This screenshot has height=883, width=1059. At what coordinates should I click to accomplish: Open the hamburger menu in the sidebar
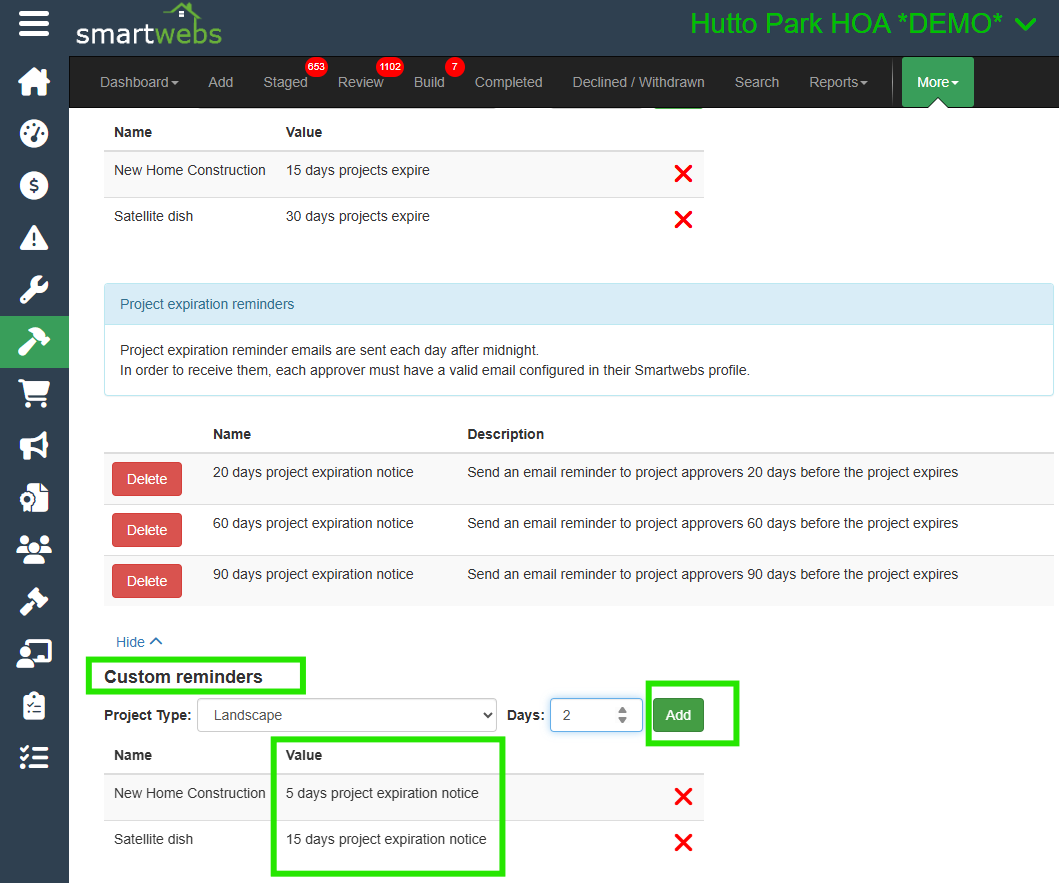(x=34, y=23)
